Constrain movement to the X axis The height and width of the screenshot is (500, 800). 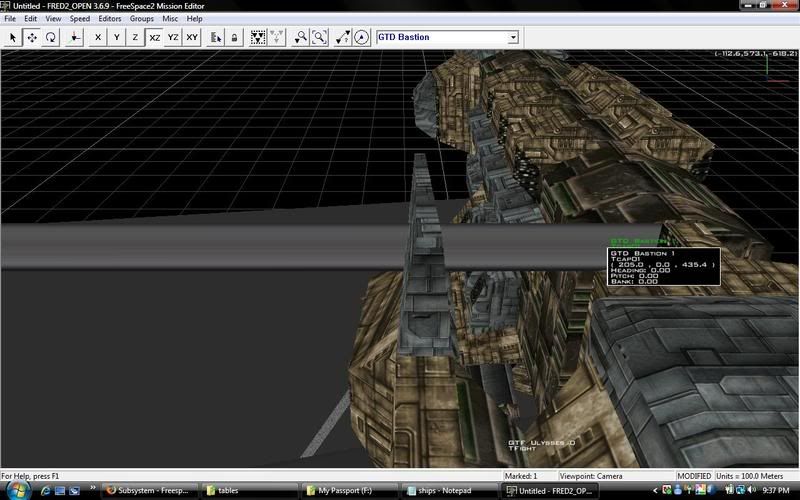(x=98, y=37)
